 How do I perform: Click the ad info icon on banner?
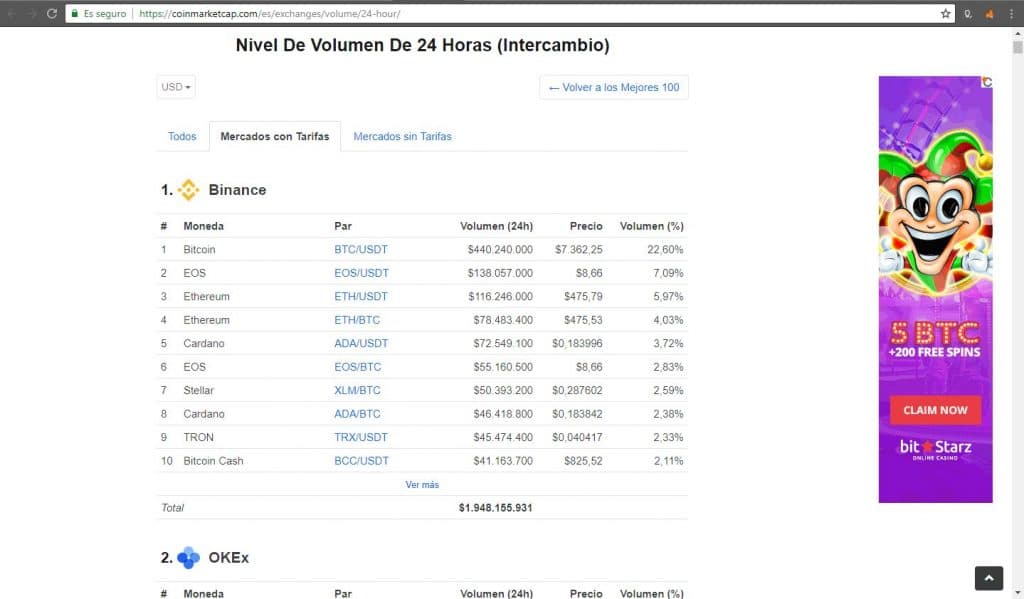987,82
